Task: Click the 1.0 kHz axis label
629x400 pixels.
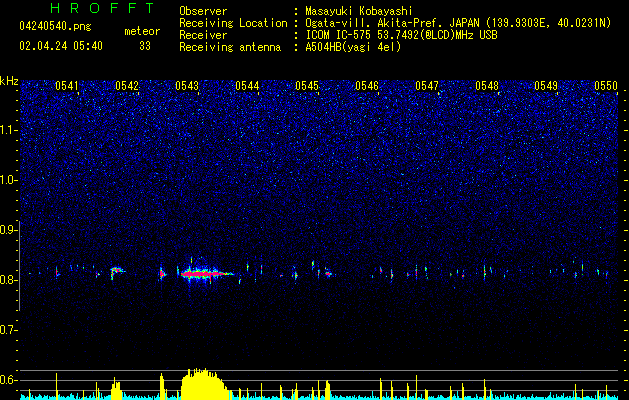Action: (9, 180)
